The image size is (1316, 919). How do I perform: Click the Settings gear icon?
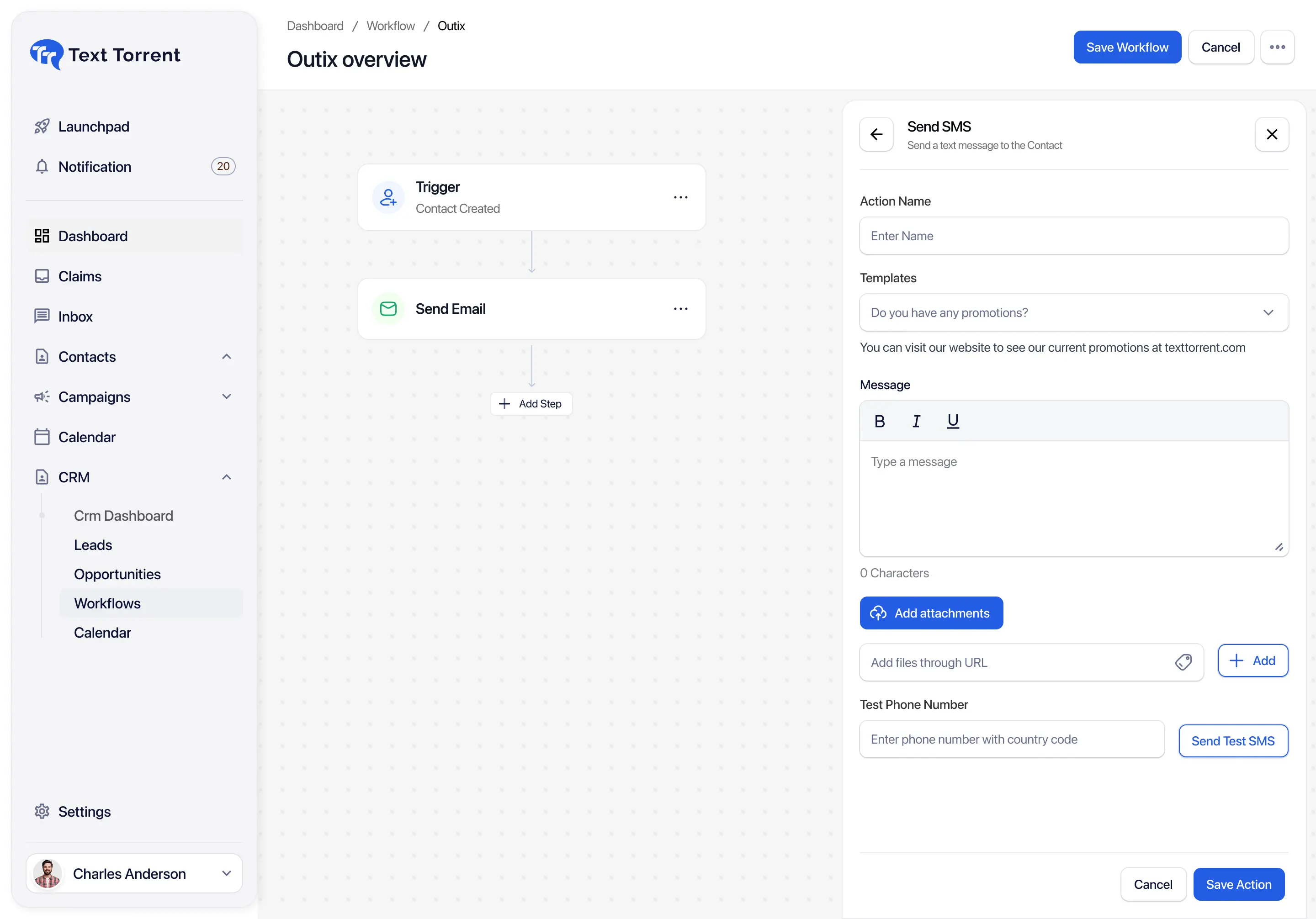click(x=42, y=811)
